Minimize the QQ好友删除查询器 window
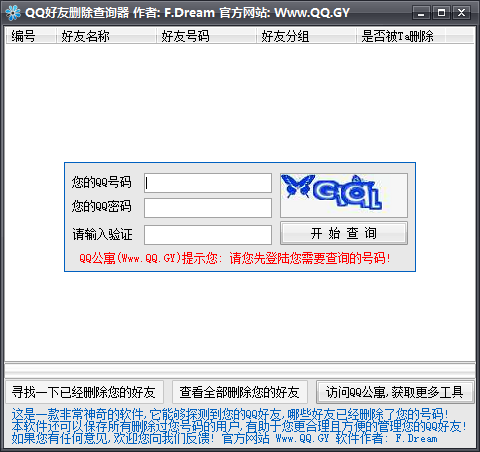480x452 pixels. pos(421,13)
